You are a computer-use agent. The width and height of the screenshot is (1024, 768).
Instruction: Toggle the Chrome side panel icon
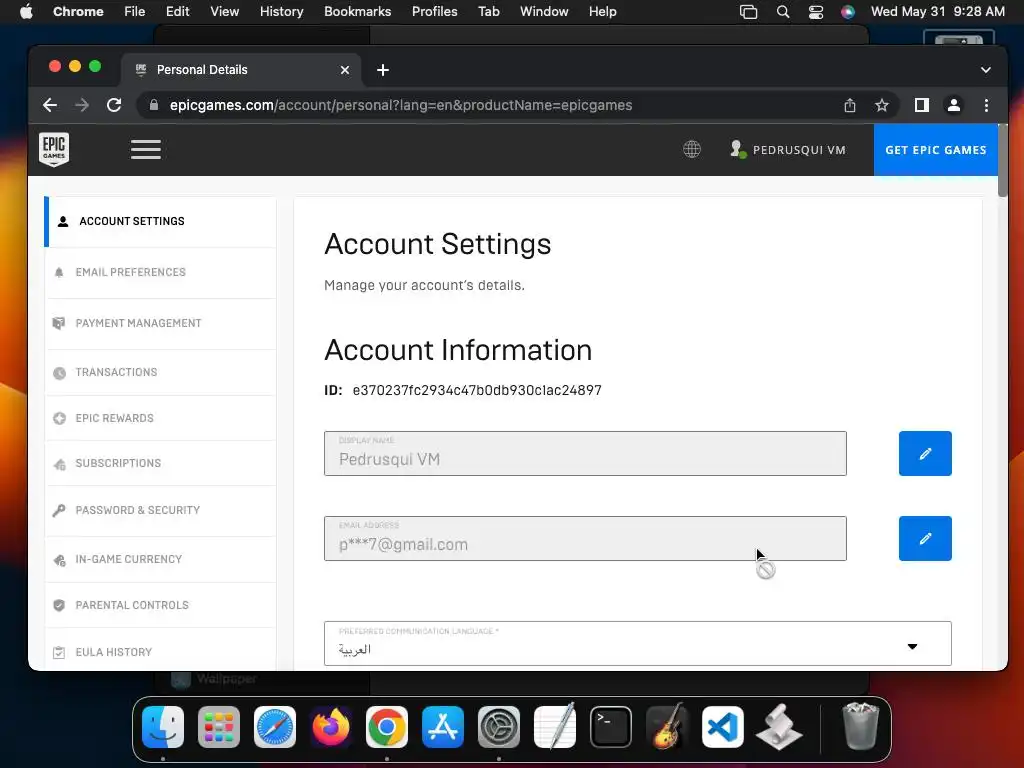tap(921, 105)
